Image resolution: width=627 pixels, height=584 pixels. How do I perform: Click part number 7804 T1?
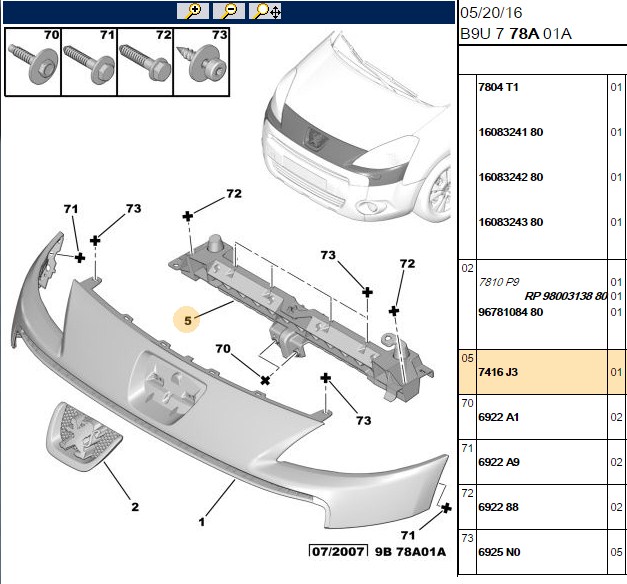[498, 87]
